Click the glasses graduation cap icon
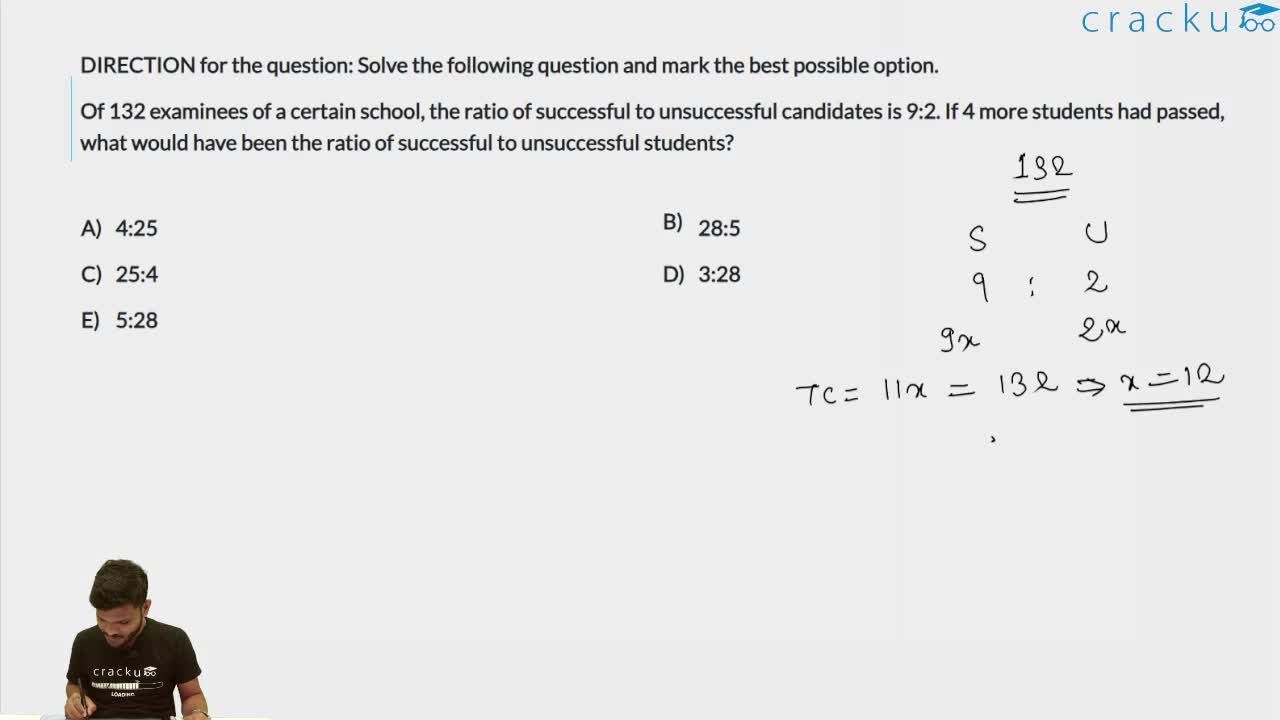 click(x=1258, y=18)
